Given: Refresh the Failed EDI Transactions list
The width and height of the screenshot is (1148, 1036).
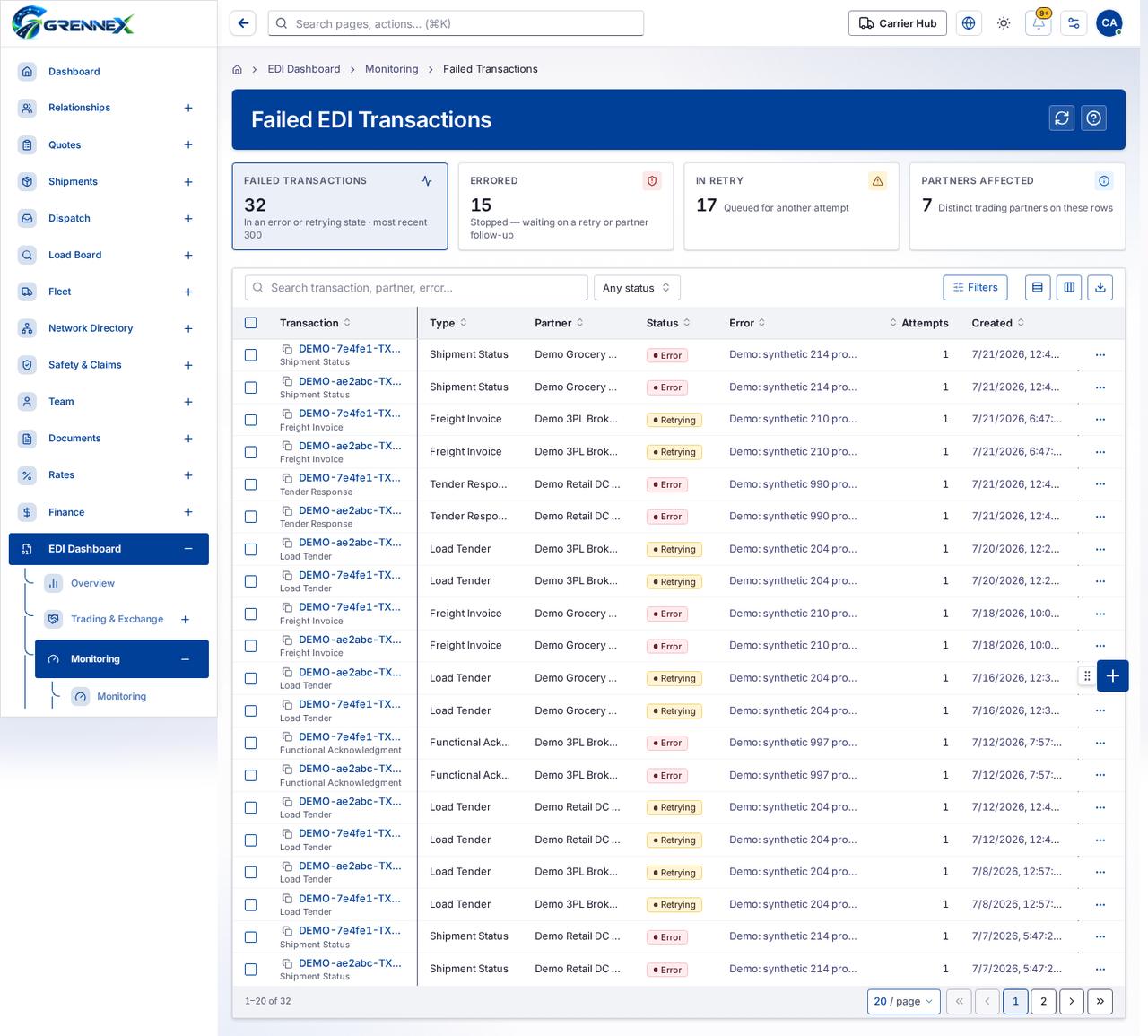Looking at the screenshot, I should click(1062, 118).
